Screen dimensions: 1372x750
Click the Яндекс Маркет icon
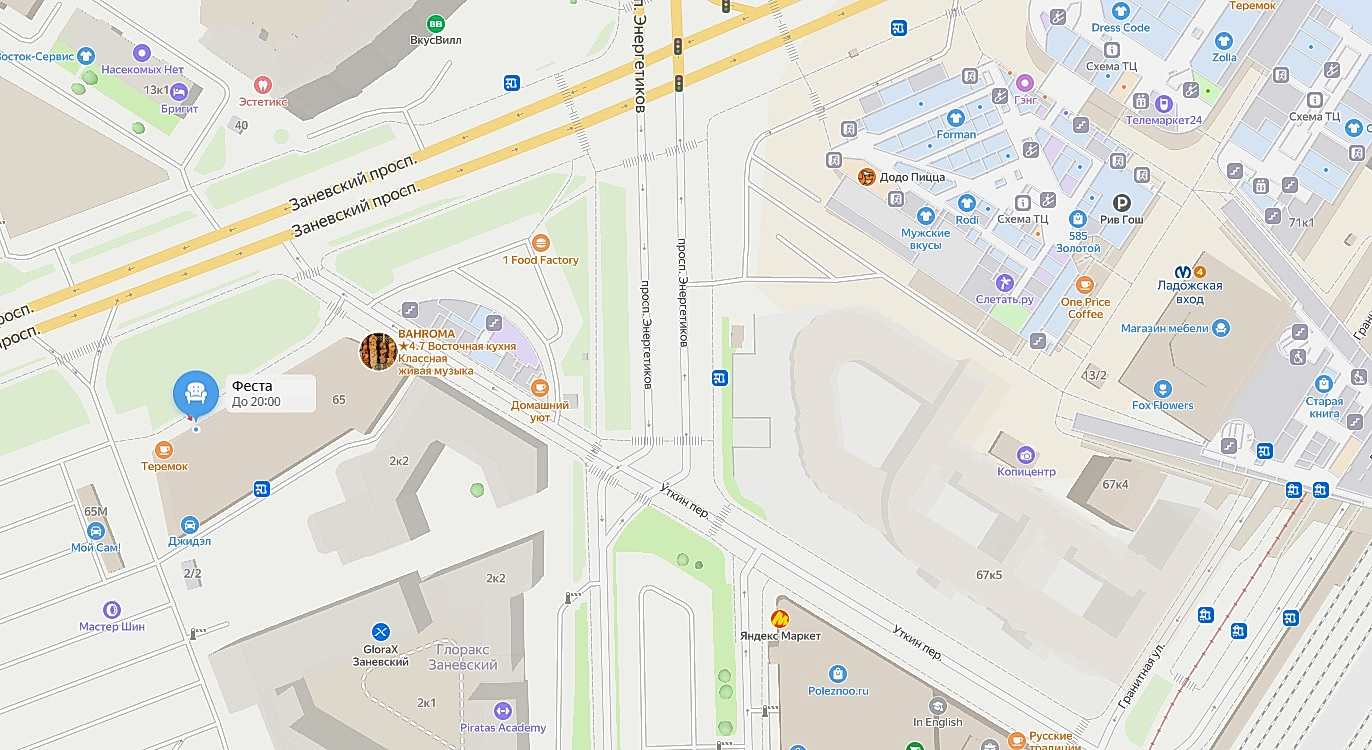[x=780, y=618]
